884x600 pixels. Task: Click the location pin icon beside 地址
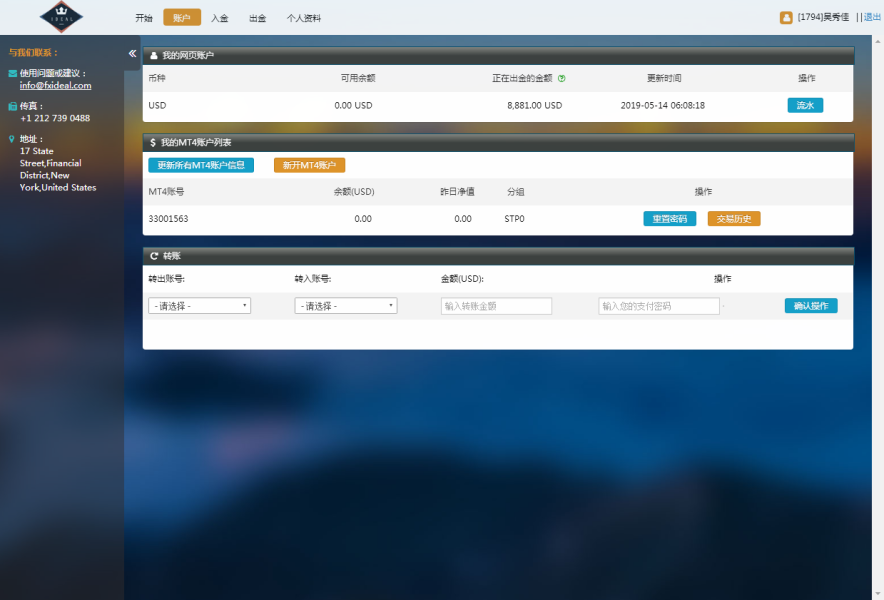(12, 139)
